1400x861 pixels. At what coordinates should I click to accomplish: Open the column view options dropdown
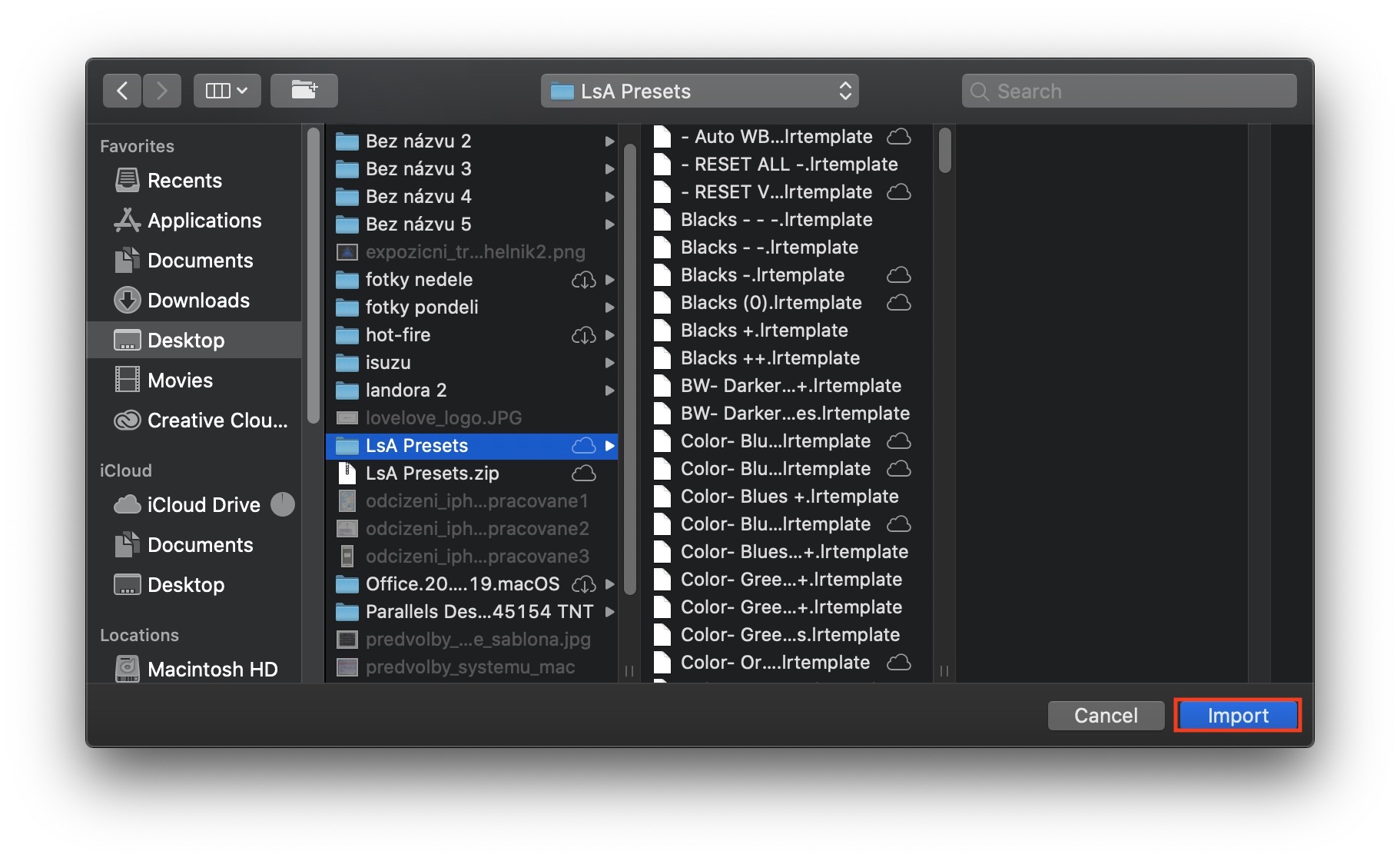coord(227,91)
